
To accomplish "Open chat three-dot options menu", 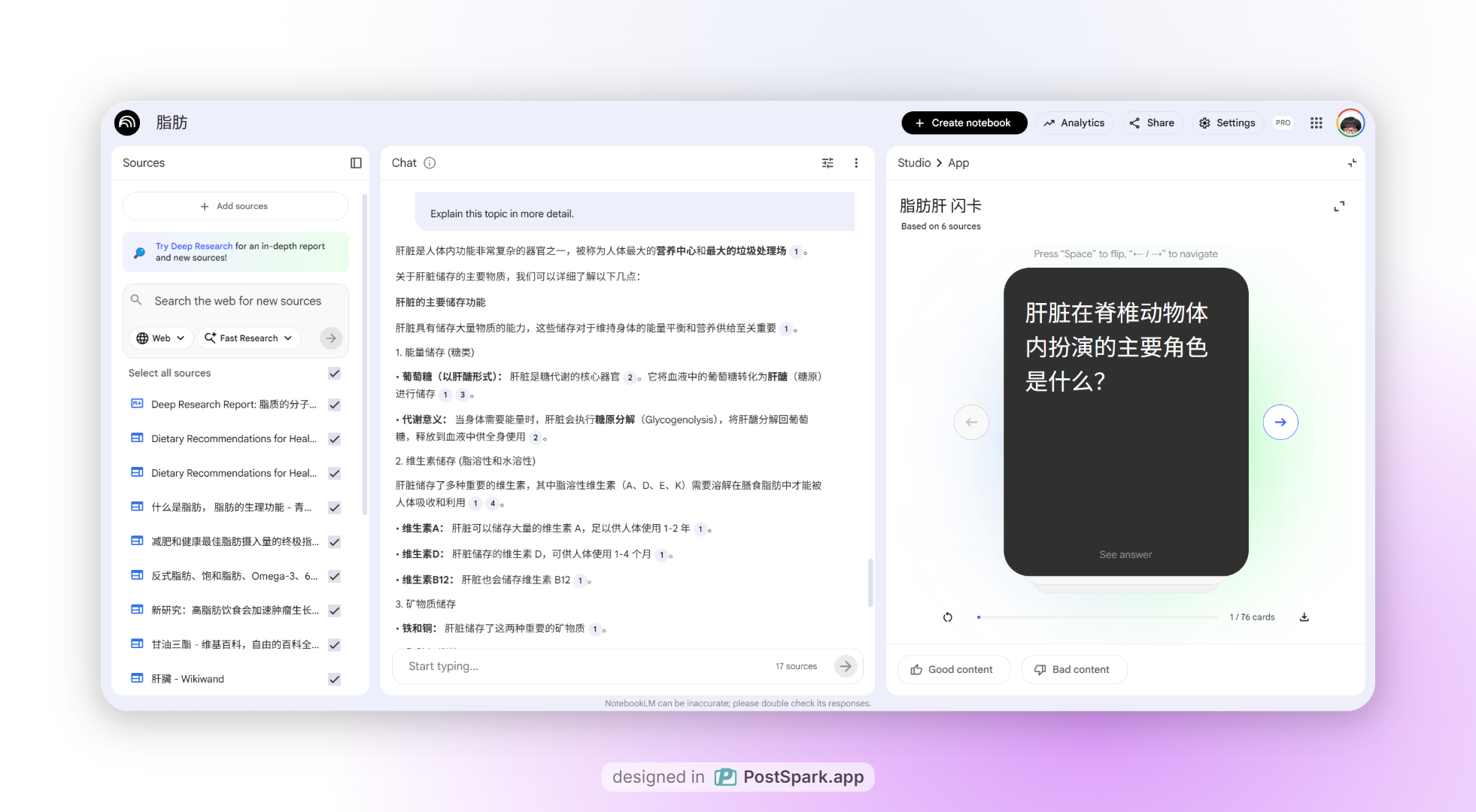I will pos(856,163).
